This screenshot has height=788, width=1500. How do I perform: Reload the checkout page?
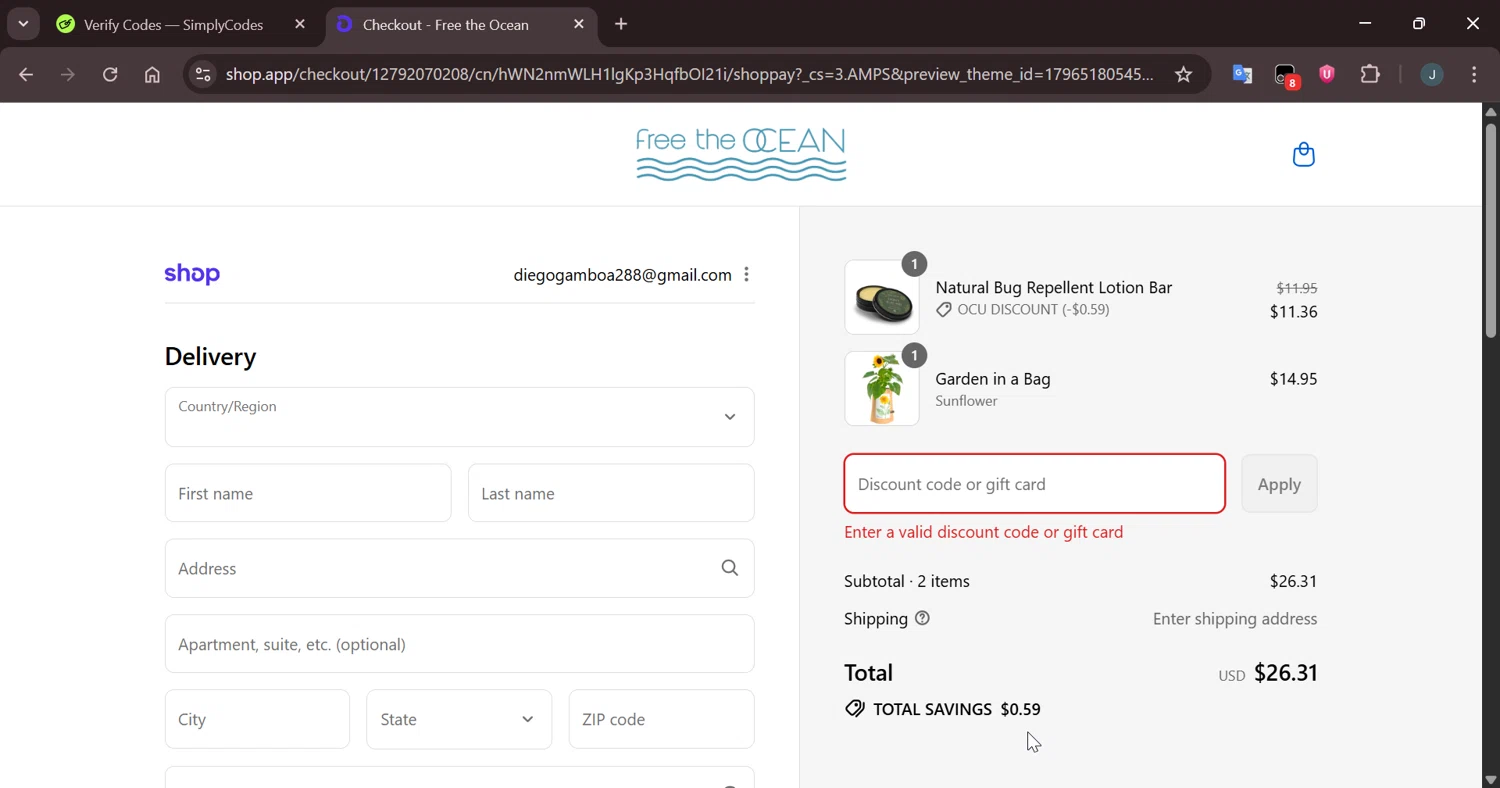[x=110, y=75]
